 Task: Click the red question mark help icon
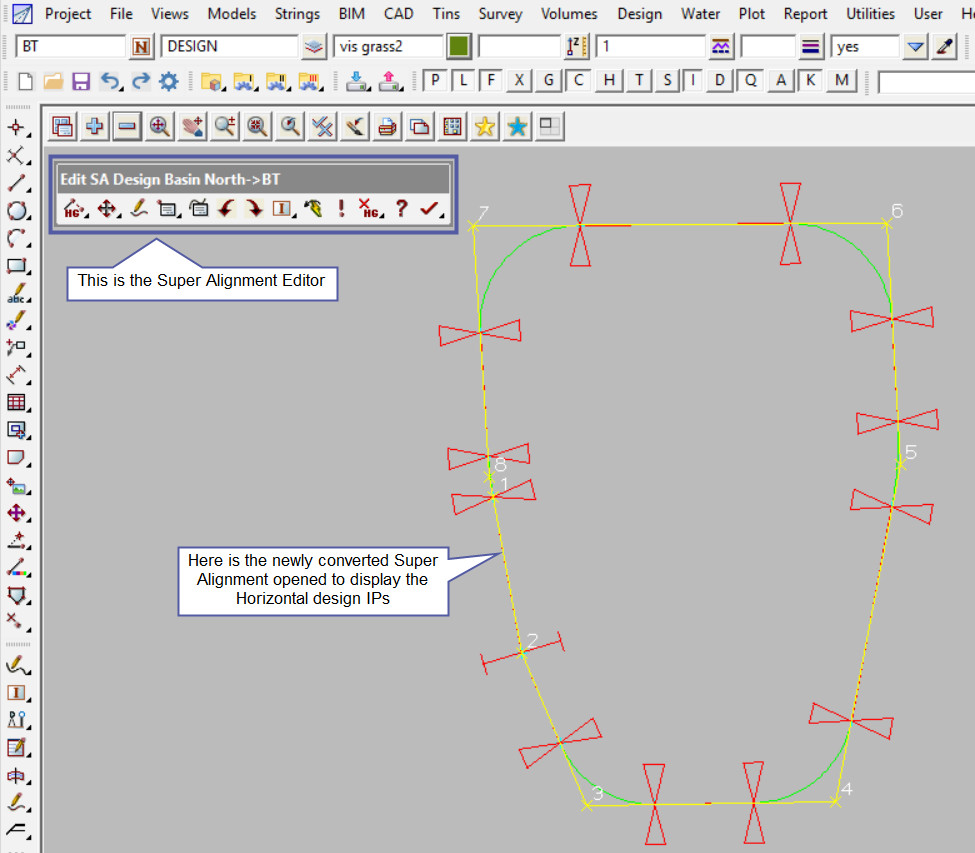pos(401,208)
